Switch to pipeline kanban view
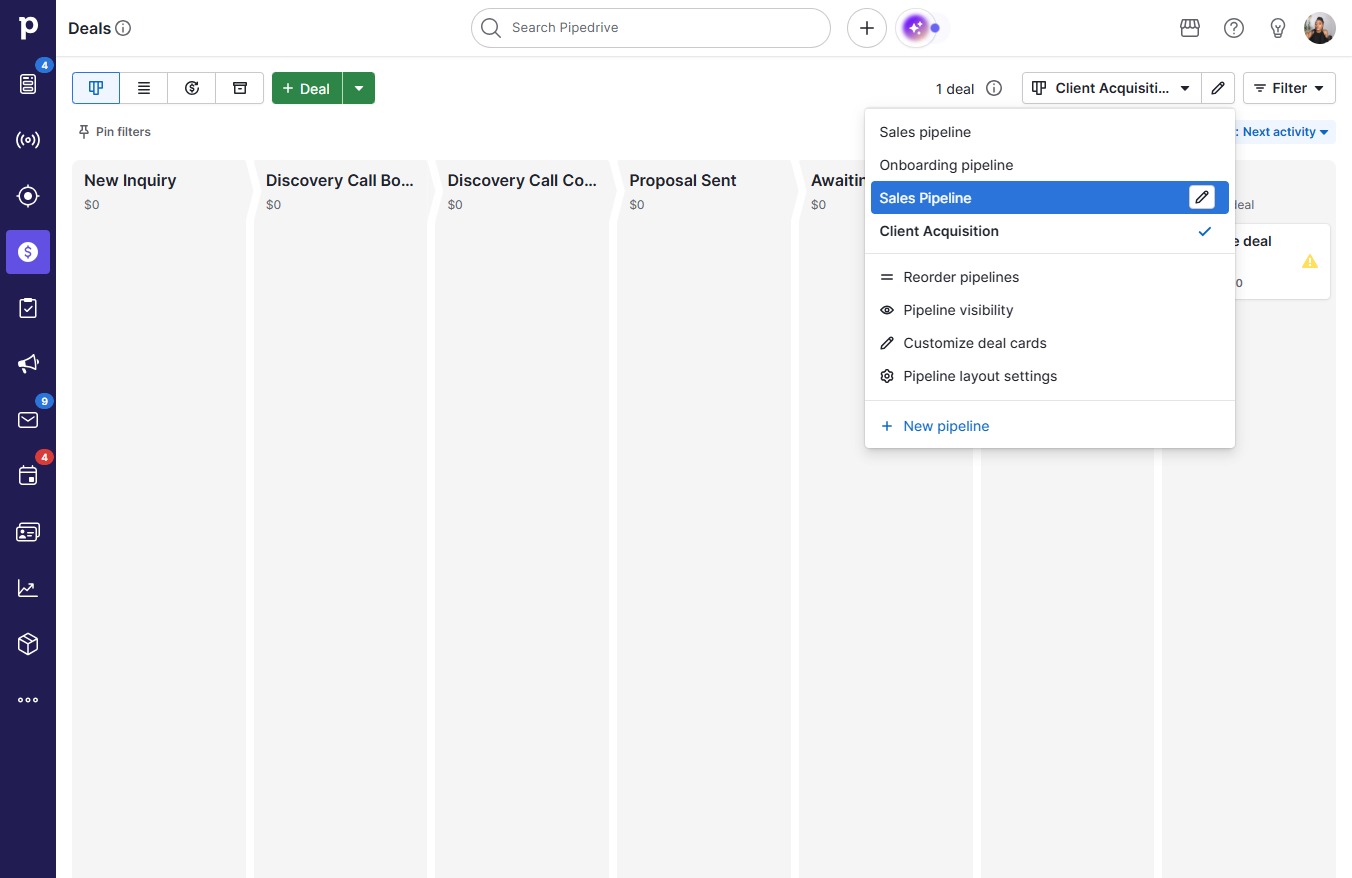 [96, 88]
